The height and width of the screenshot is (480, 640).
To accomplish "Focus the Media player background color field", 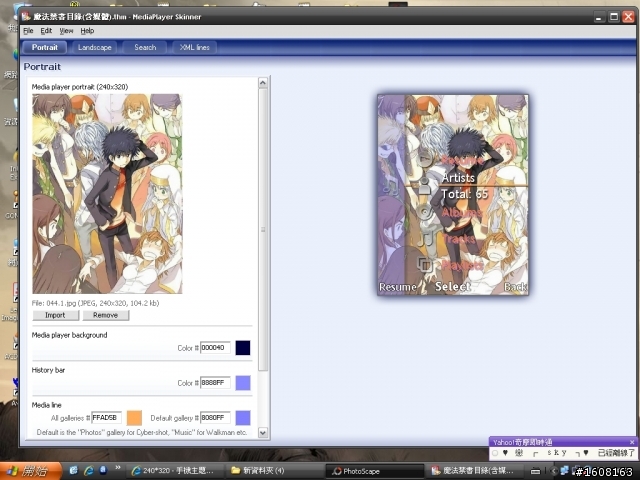I will [215, 348].
